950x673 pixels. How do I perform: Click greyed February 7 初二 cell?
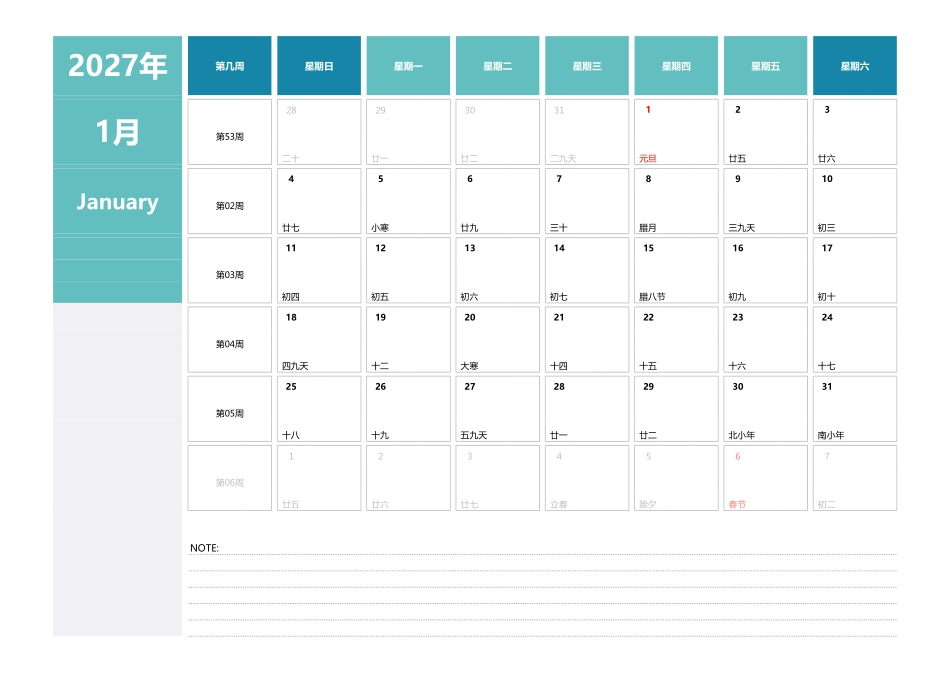855,478
